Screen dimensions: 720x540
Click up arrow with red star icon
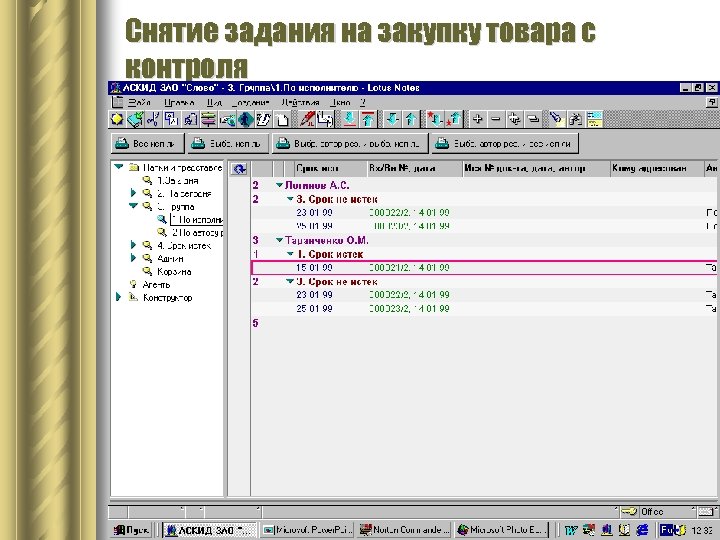click(454, 119)
